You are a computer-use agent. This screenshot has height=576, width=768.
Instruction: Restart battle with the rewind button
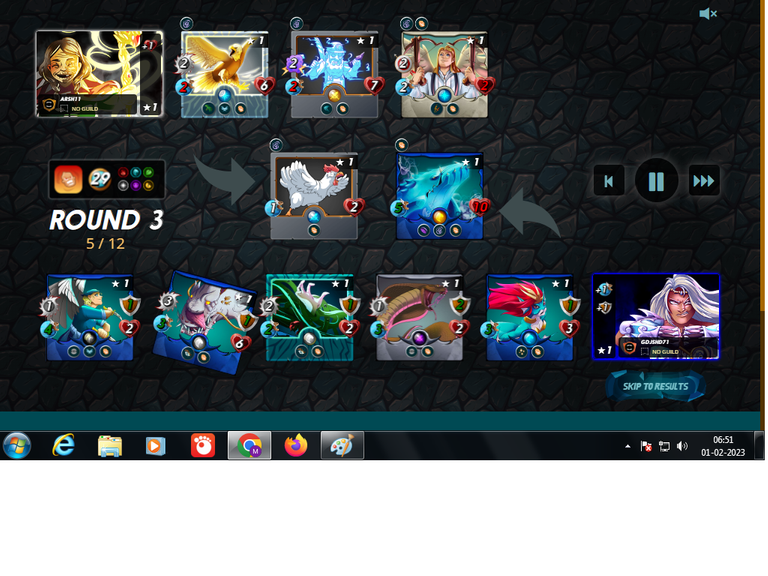[609, 181]
